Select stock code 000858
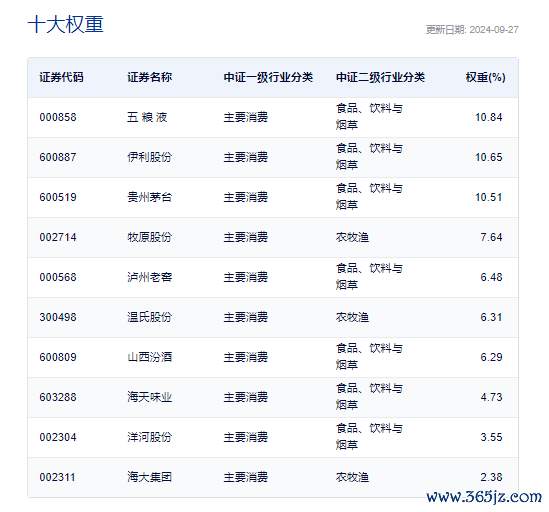 pyautogui.click(x=58, y=117)
